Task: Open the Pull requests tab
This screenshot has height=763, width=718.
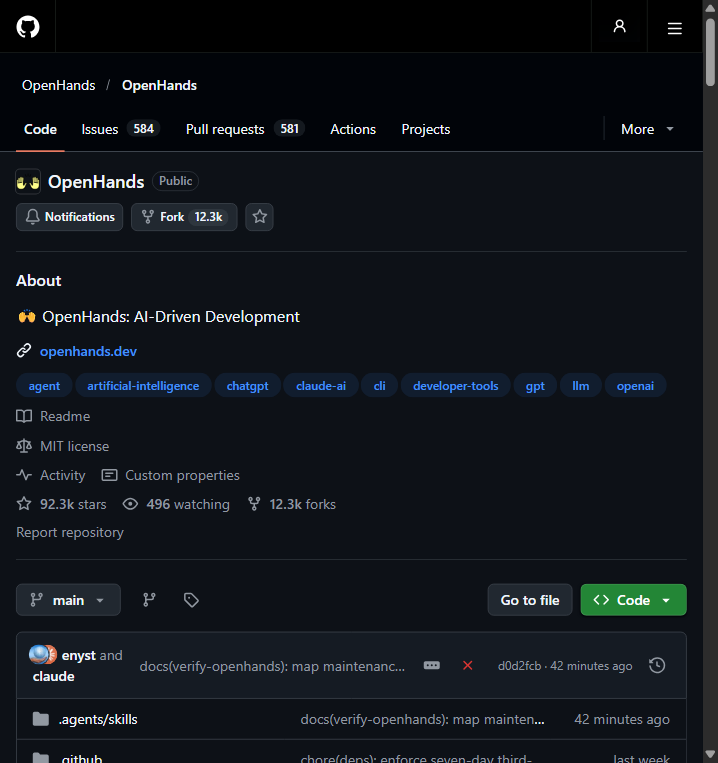Action: tap(245, 129)
